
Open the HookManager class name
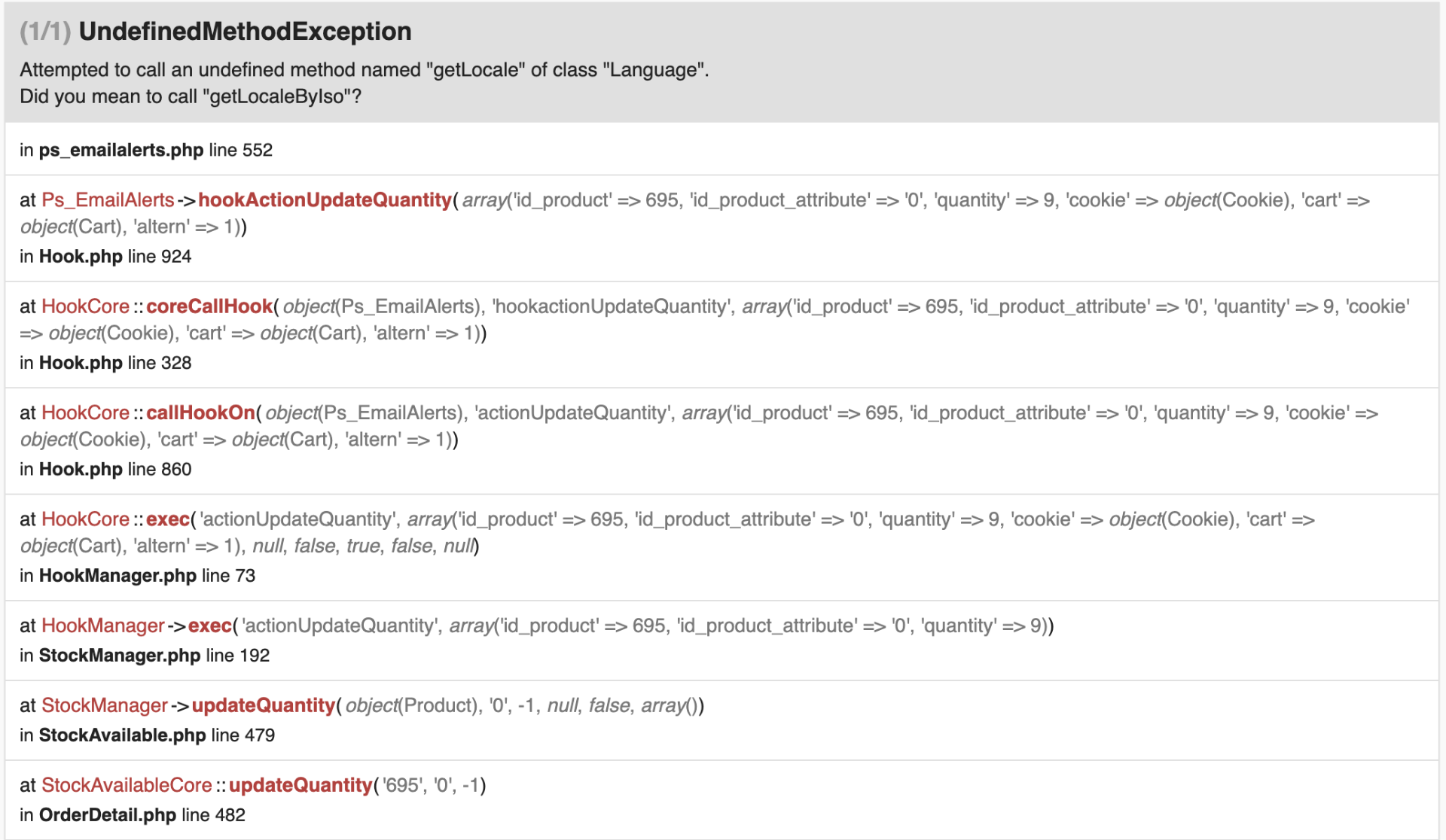click(x=102, y=625)
